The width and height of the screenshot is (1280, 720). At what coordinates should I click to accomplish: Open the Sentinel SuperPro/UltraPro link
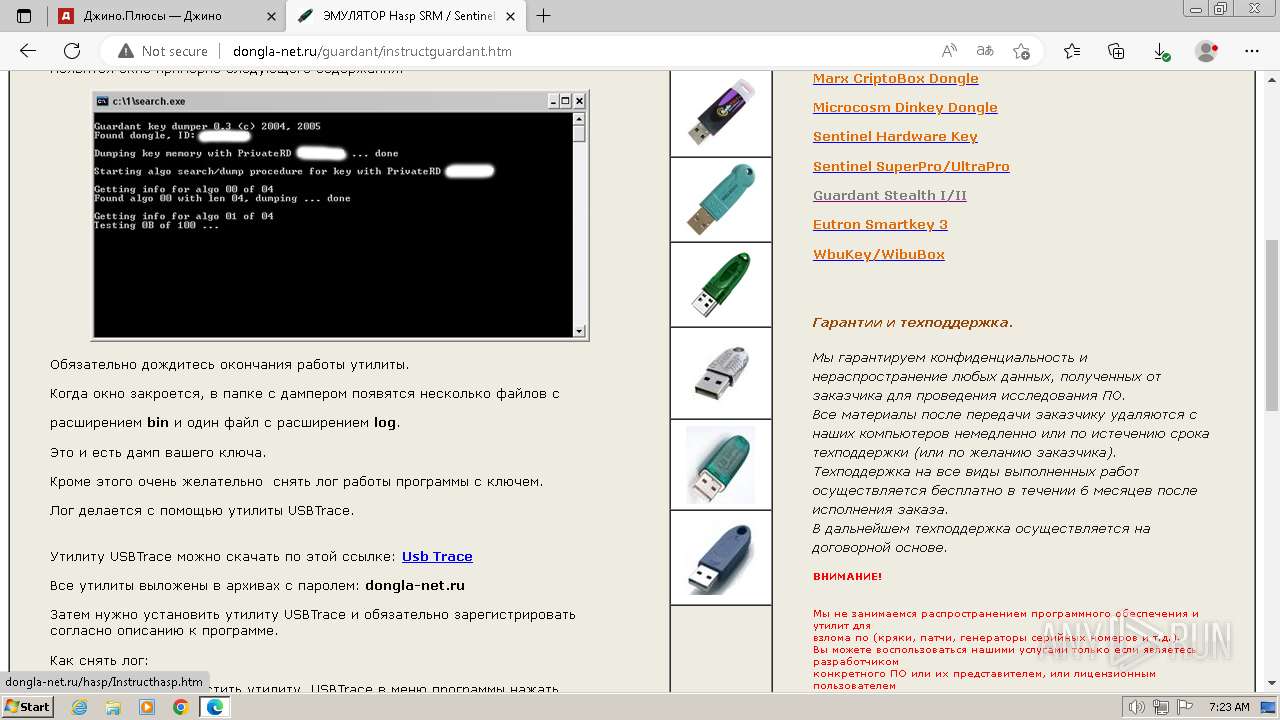pos(911,166)
